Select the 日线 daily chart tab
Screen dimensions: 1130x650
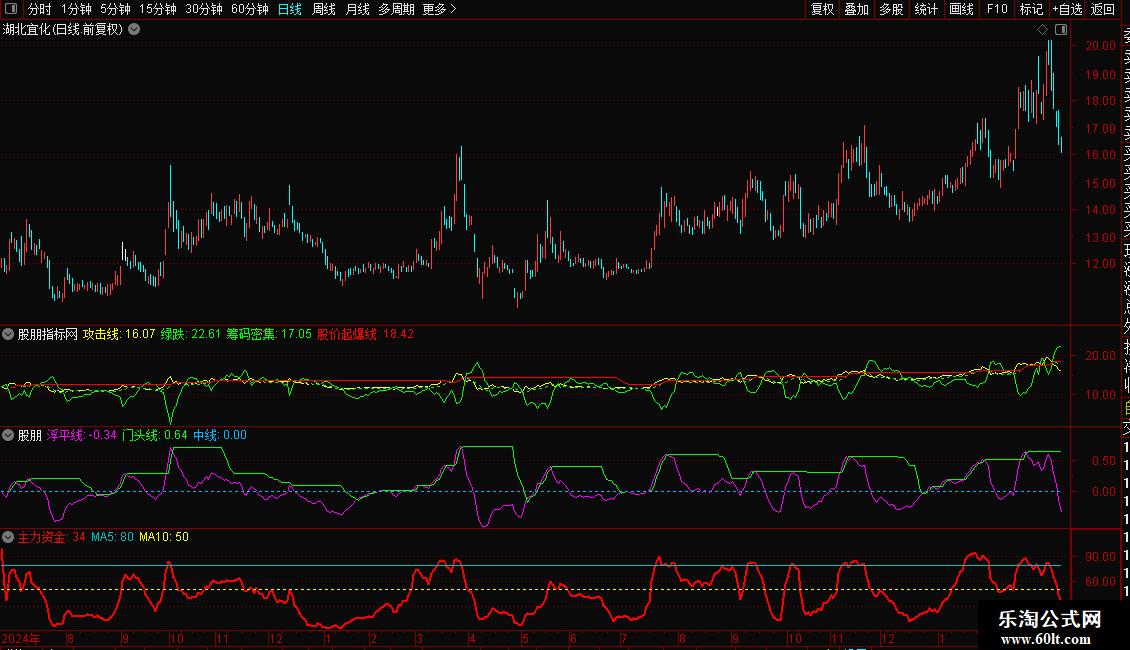click(290, 9)
